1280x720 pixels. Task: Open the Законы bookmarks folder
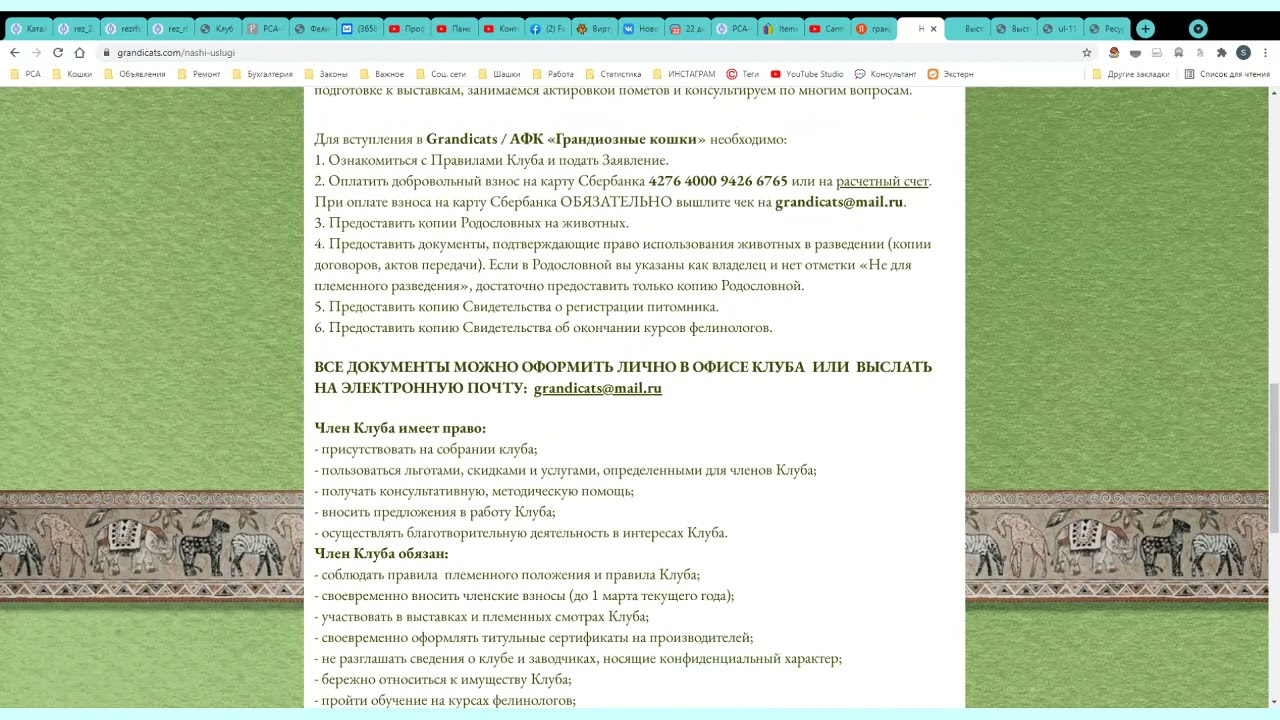tap(326, 74)
